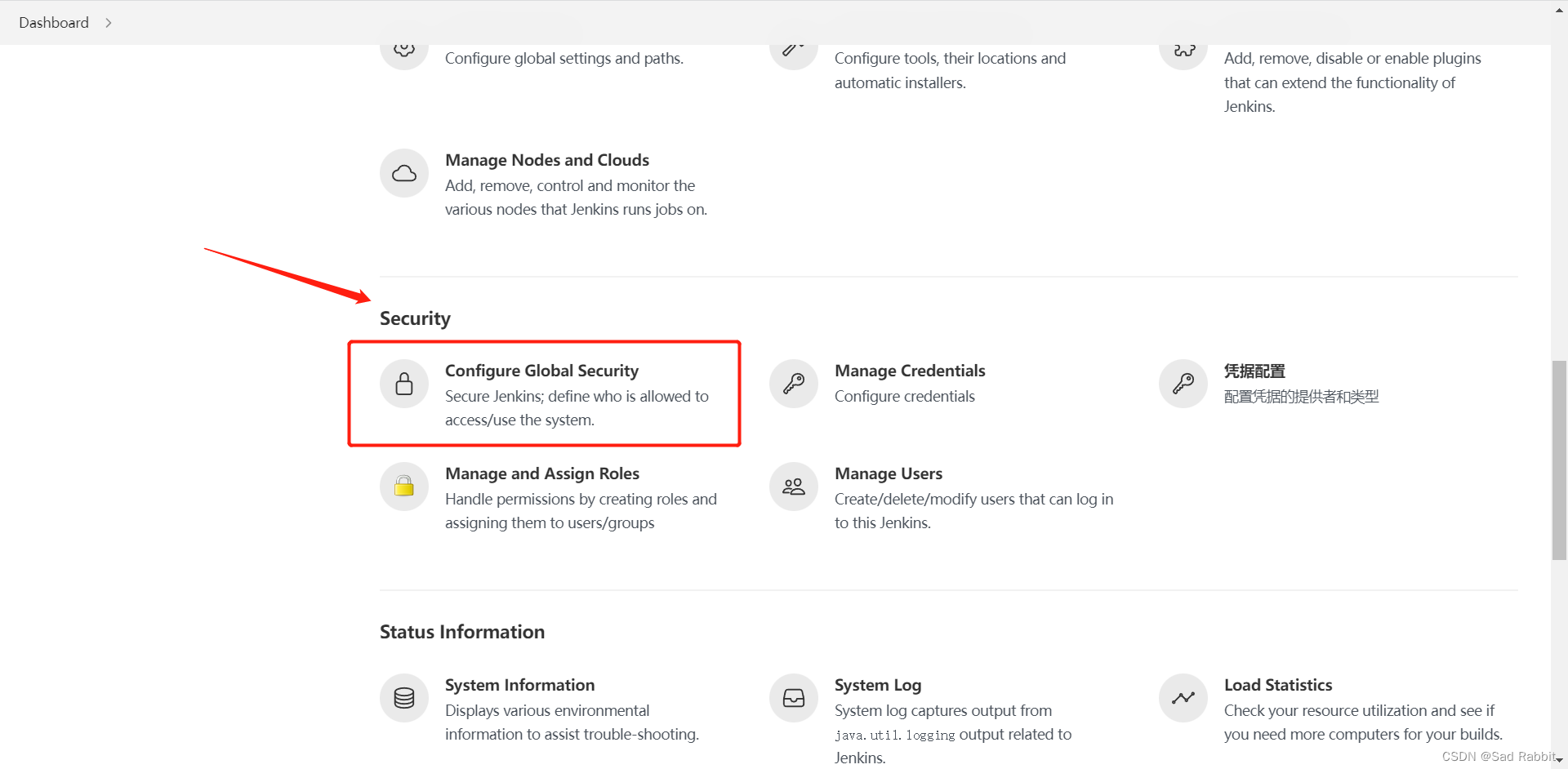Click the vertical scrollbar thumb
Screen dimensions: 1568x769
tap(1559, 460)
